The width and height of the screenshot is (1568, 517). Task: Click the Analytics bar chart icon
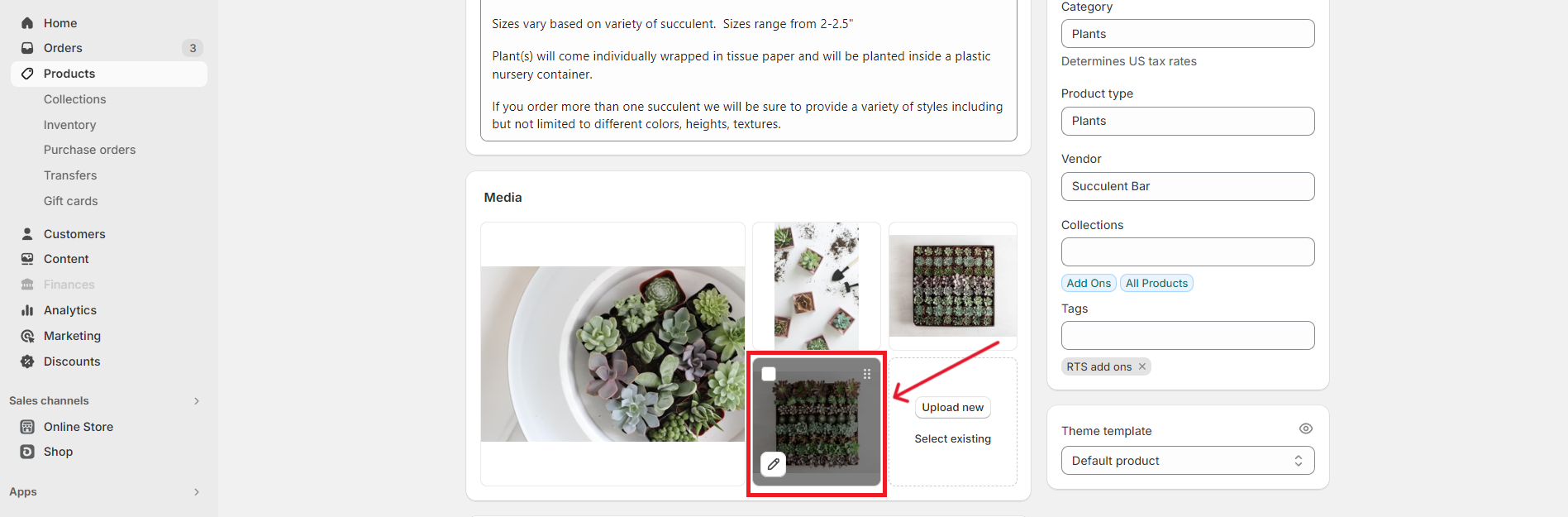pos(27,310)
